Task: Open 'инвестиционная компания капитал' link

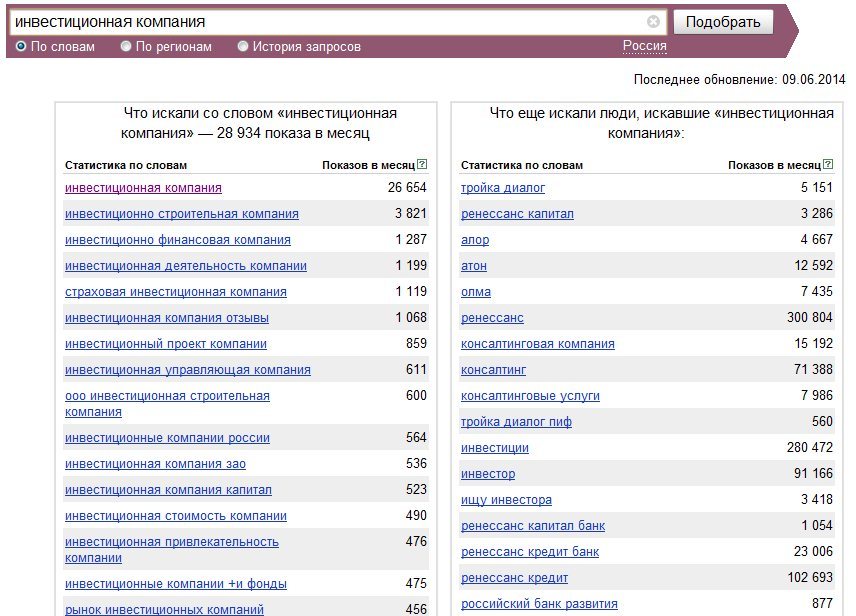Action: (168, 490)
